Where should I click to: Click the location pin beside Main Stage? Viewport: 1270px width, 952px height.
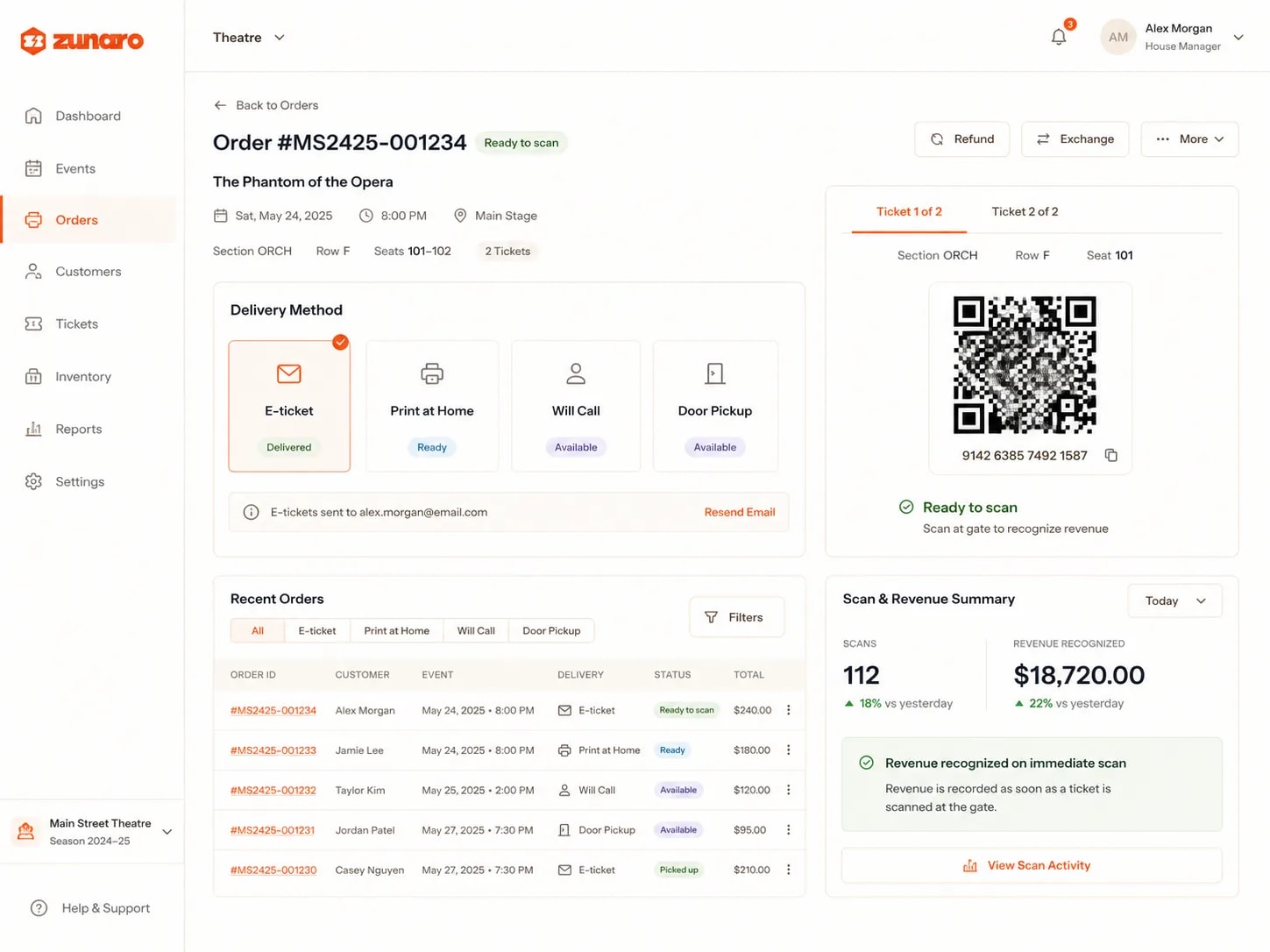pyautogui.click(x=460, y=216)
